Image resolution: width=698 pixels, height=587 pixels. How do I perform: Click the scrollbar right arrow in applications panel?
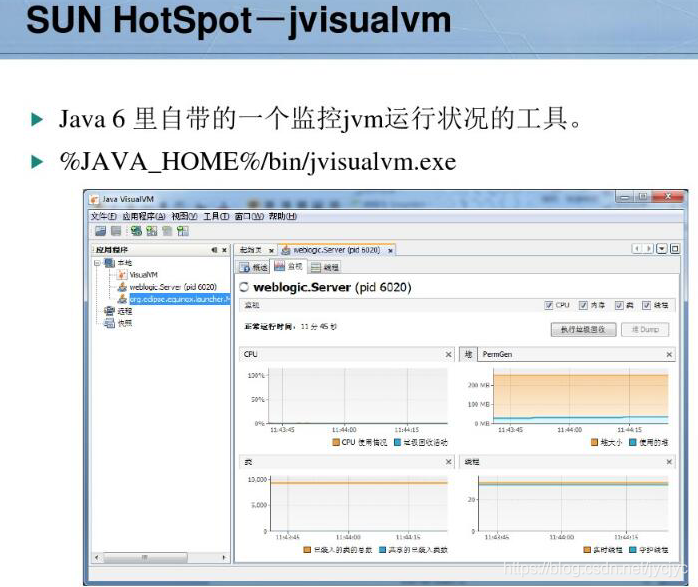[x=224, y=557]
